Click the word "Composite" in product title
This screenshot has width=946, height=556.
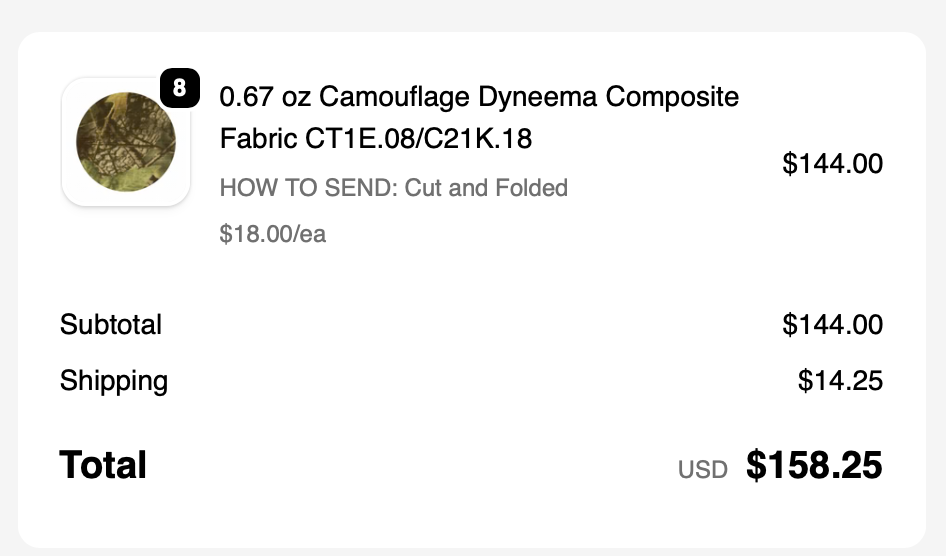tap(673, 98)
